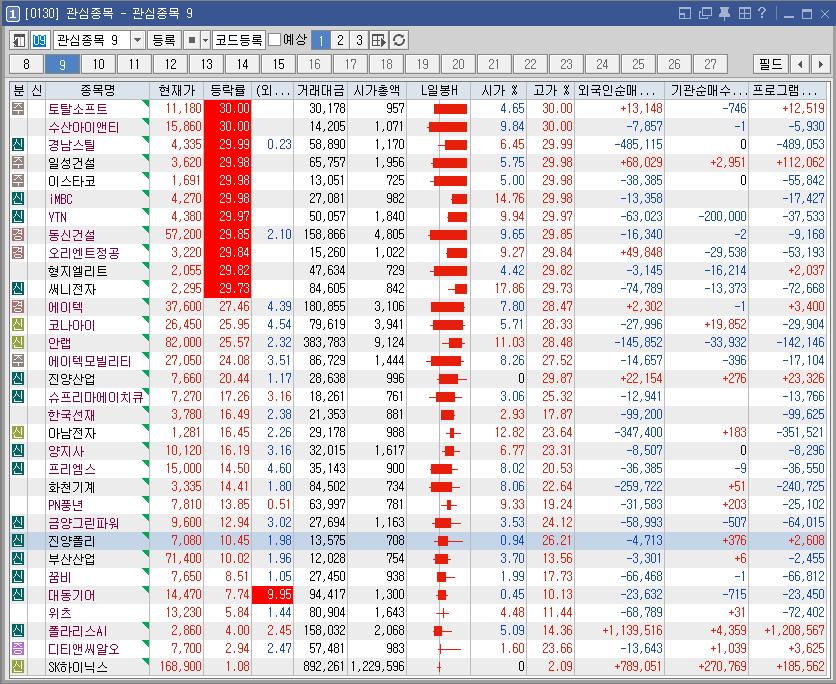This screenshot has height=684, width=836.
Task: Open the grid layout icon in title bar
Action: [745, 13]
